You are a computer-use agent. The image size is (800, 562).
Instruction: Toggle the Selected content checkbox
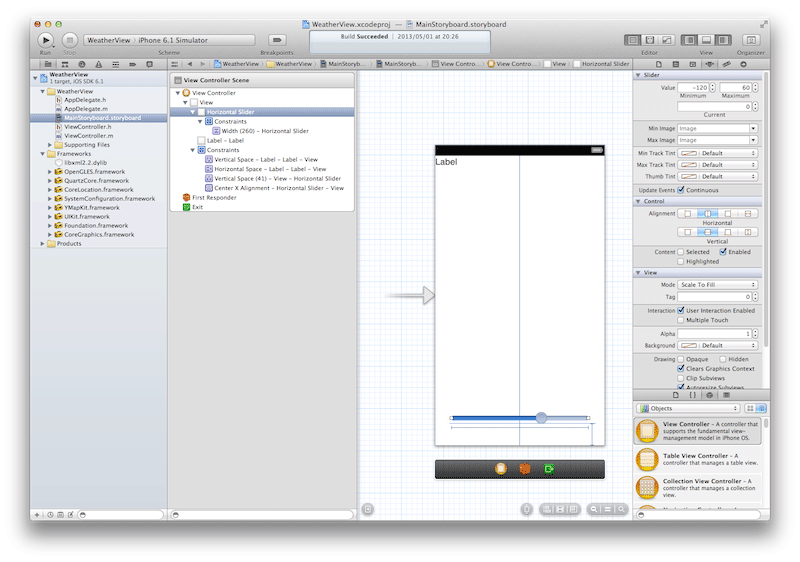[681, 252]
